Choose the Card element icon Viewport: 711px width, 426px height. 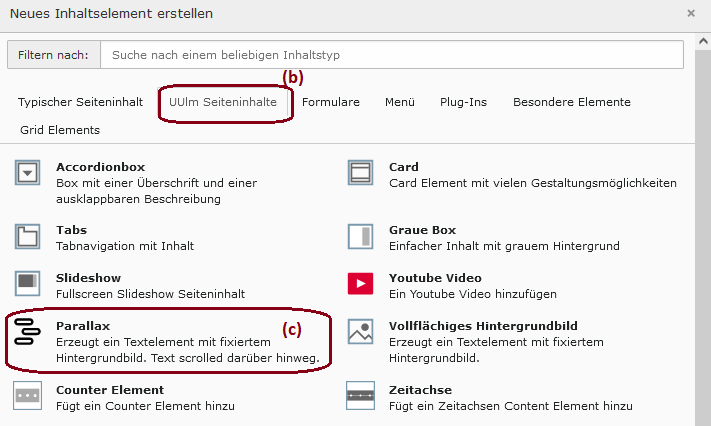360,172
